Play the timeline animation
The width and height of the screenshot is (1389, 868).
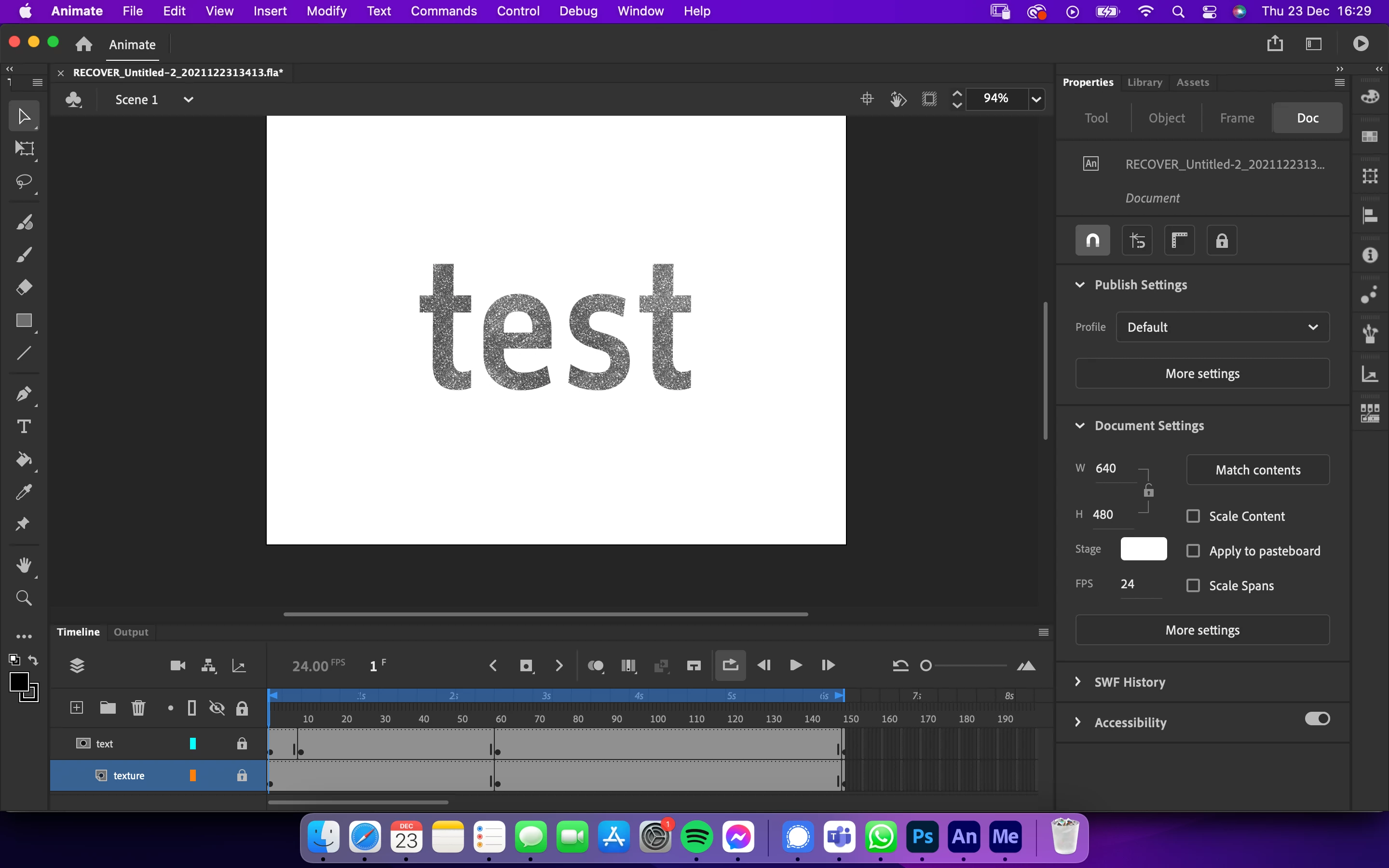pos(795,666)
